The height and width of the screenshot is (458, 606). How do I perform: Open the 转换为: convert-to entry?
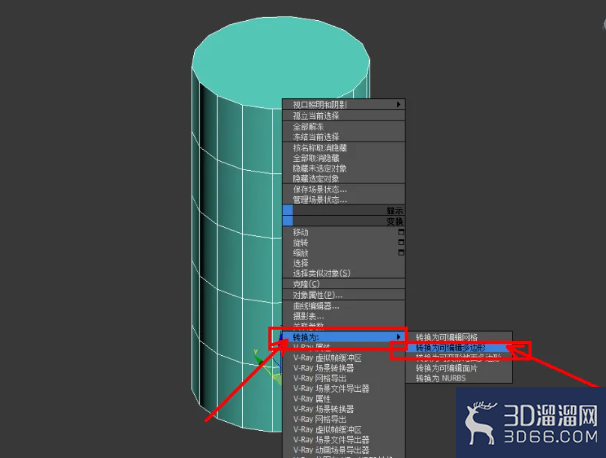pos(344,337)
